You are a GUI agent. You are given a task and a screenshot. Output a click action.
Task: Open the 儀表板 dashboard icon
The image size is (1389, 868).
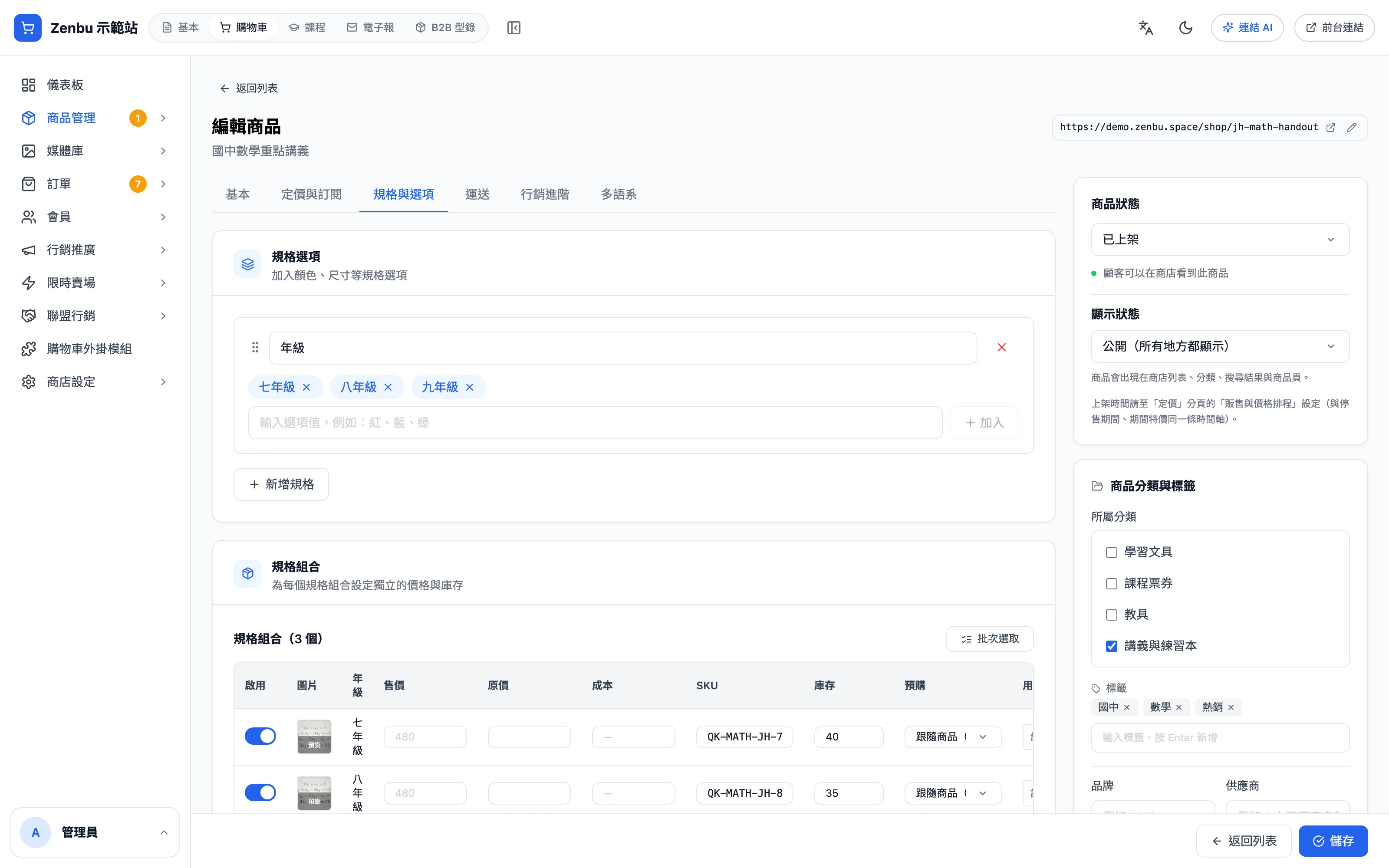[29, 85]
